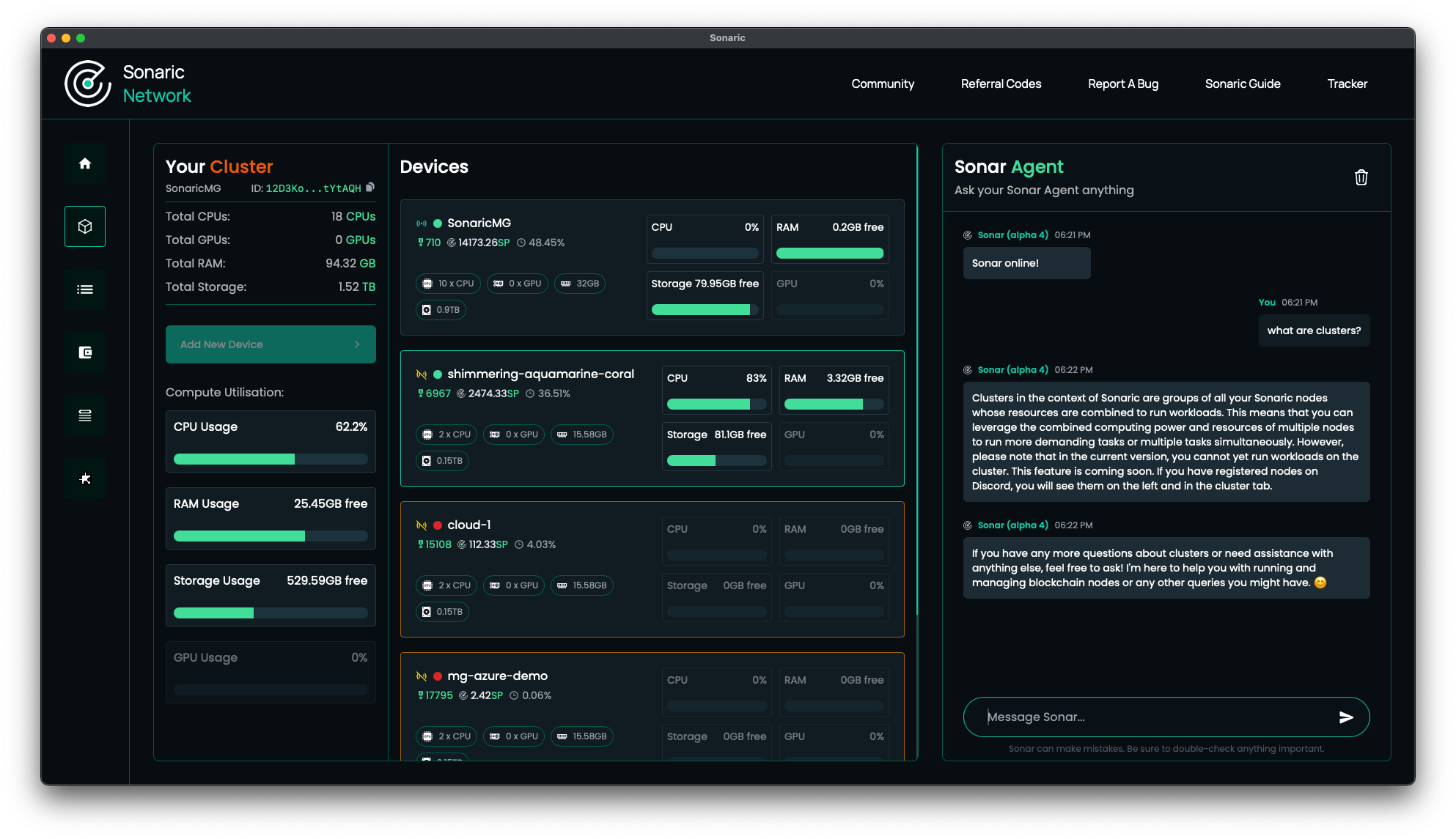Viewport: 1456px width, 839px height.
Task: Click the 32GB RAM chip on SonaricMG
Action: point(580,284)
